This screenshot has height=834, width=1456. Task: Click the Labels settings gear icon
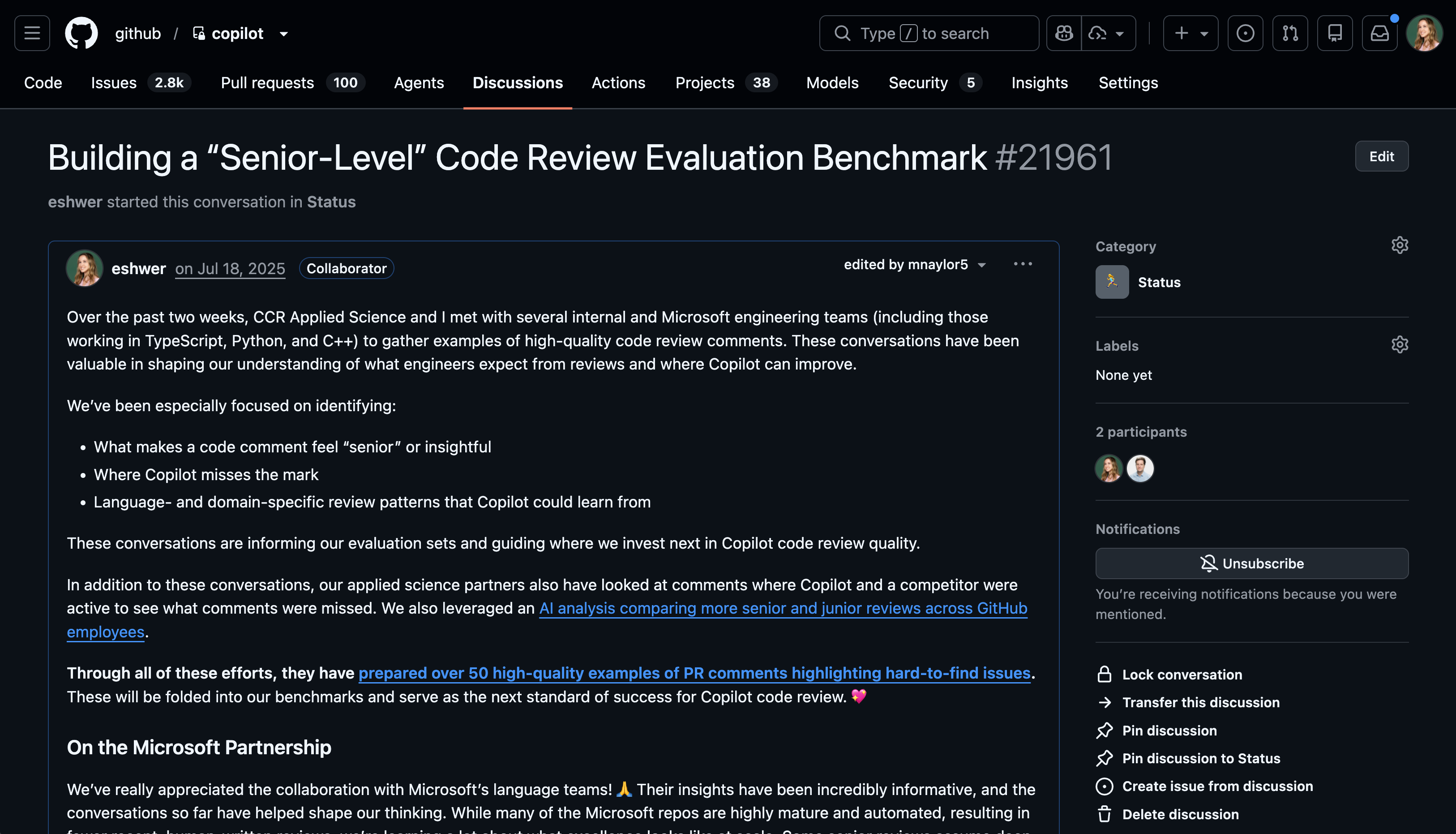click(x=1399, y=345)
